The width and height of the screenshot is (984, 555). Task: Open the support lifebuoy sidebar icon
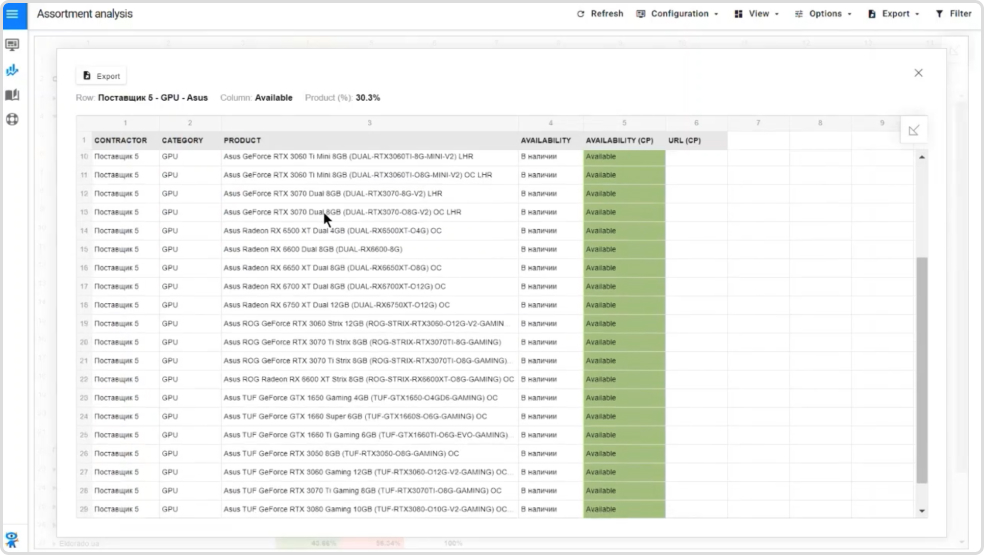pyautogui.click(x=12, y=119)
